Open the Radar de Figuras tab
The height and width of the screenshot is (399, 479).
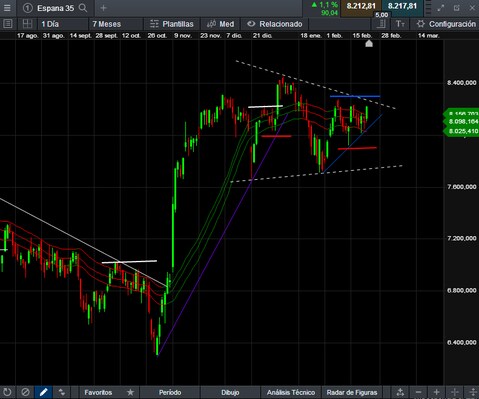click(x=352, y=392)
